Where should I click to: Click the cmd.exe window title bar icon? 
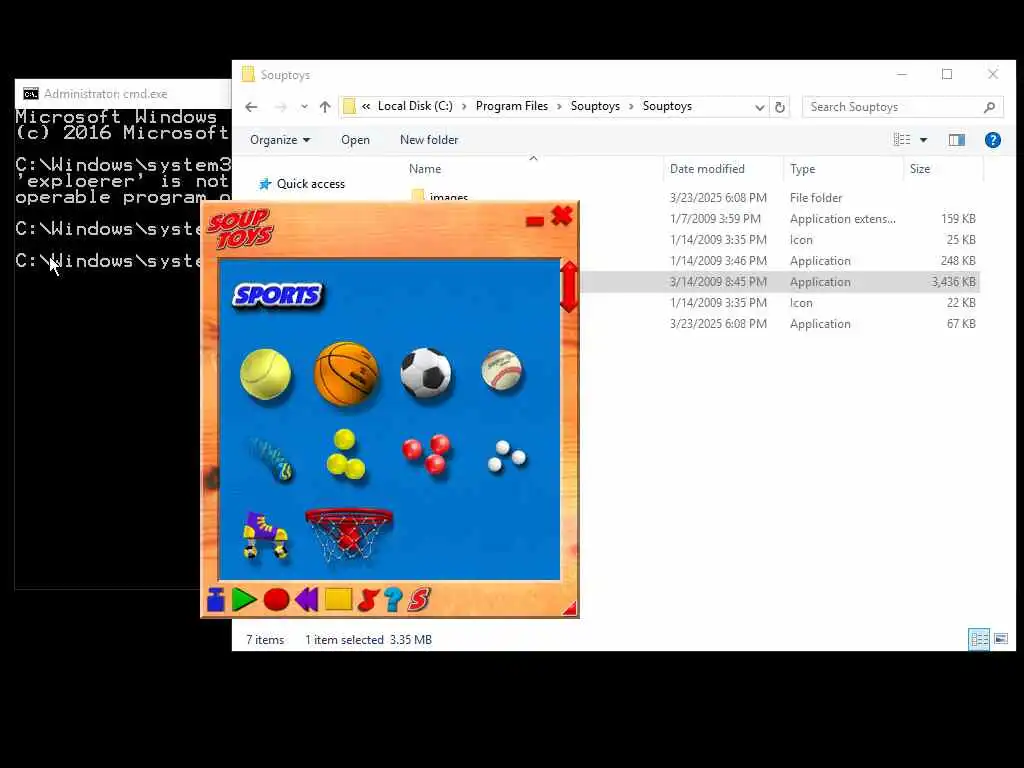click(x=31, y=94)
